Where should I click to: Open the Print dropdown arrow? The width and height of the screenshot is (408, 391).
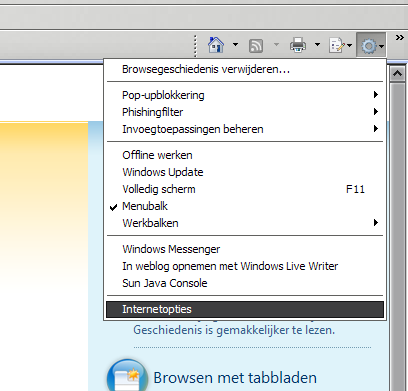pos(317,44)
